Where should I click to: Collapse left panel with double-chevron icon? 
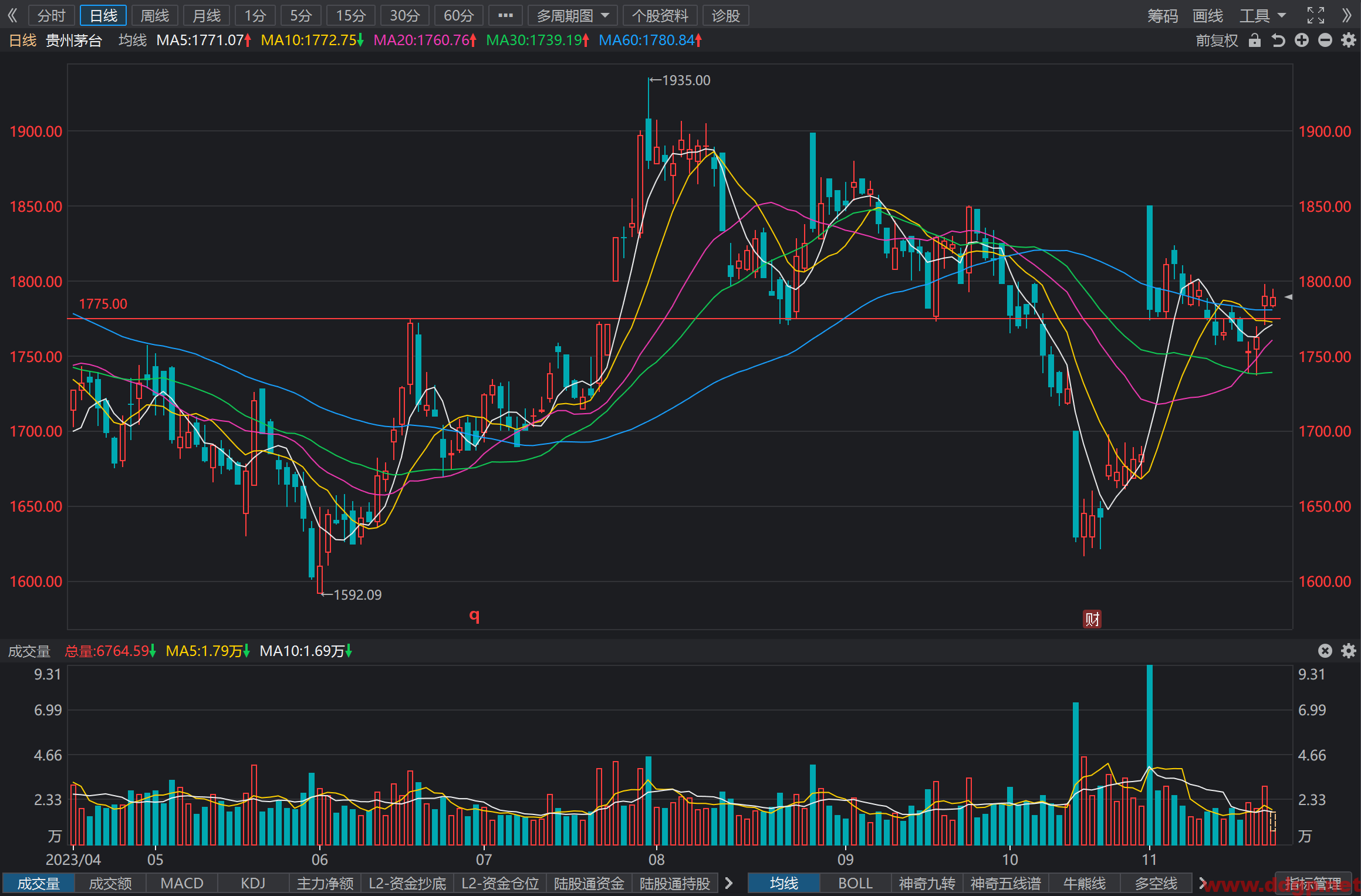tap(12, 16)
